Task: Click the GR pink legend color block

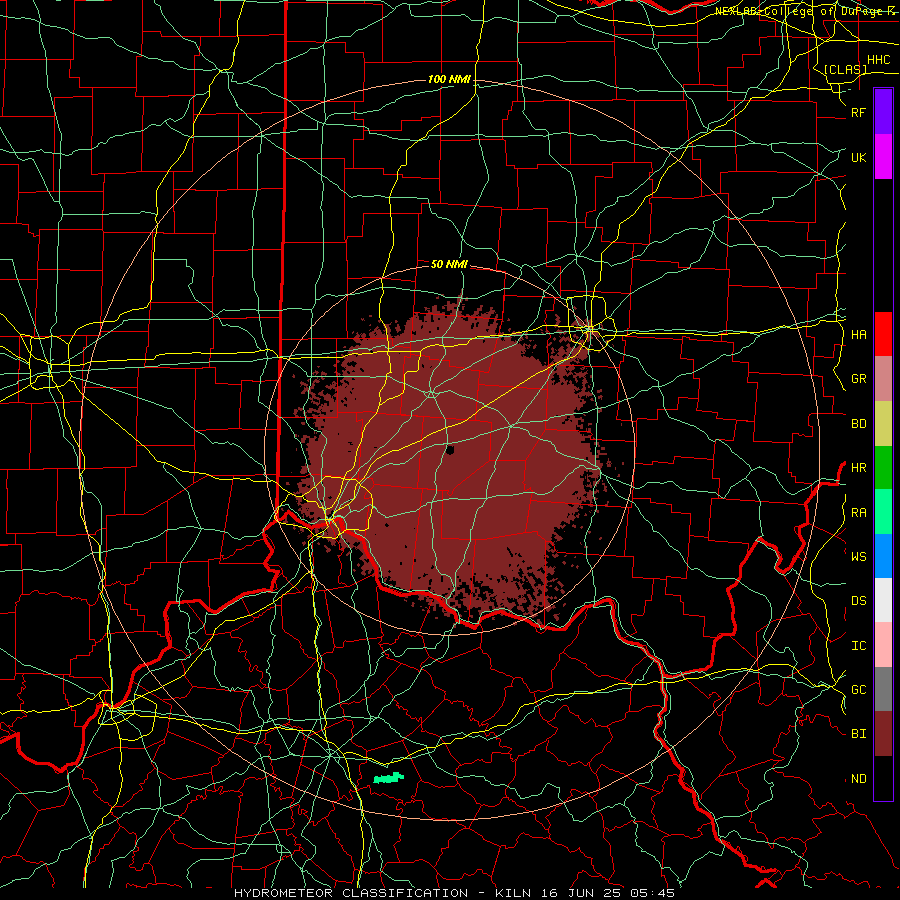Action: 883,378
